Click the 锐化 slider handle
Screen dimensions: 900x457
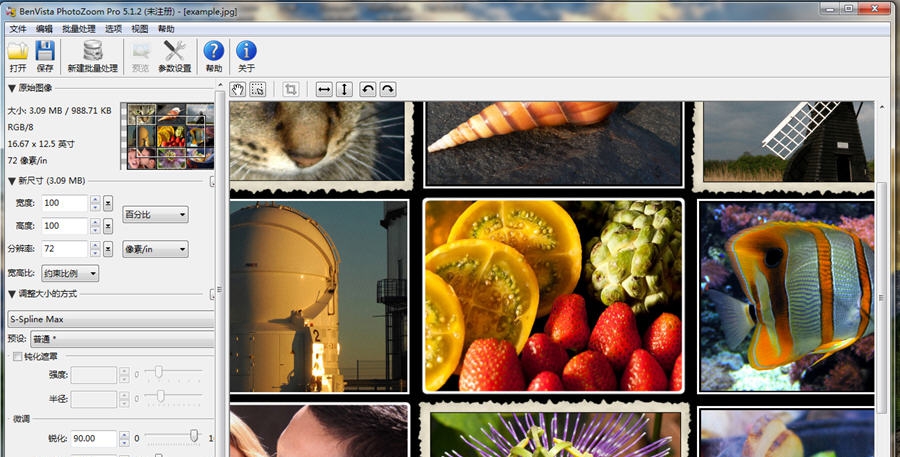pyautogui.click(x=194, y=436)
